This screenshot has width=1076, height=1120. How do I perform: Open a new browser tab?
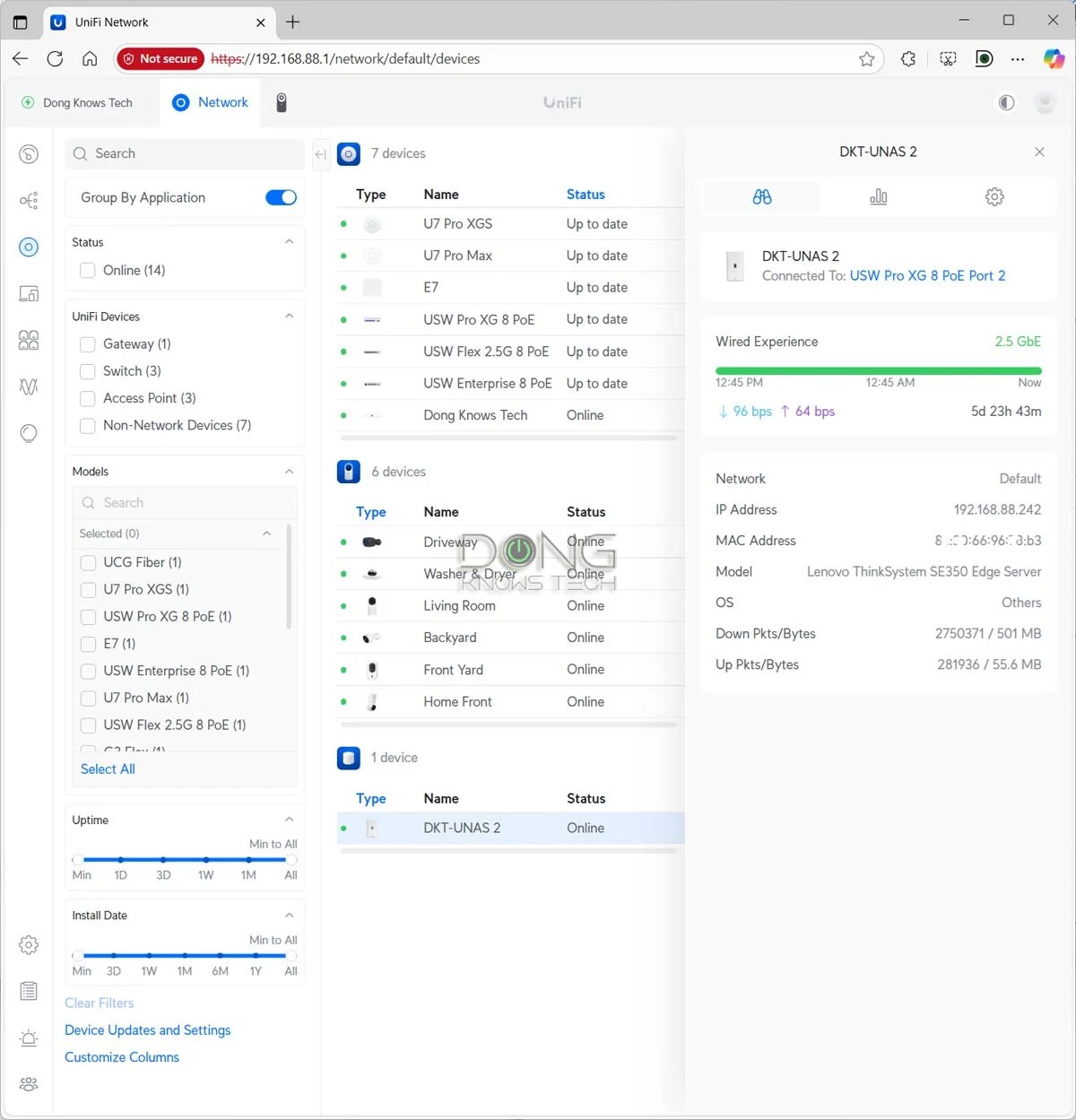pyautogui.click(x=293, y=22)
